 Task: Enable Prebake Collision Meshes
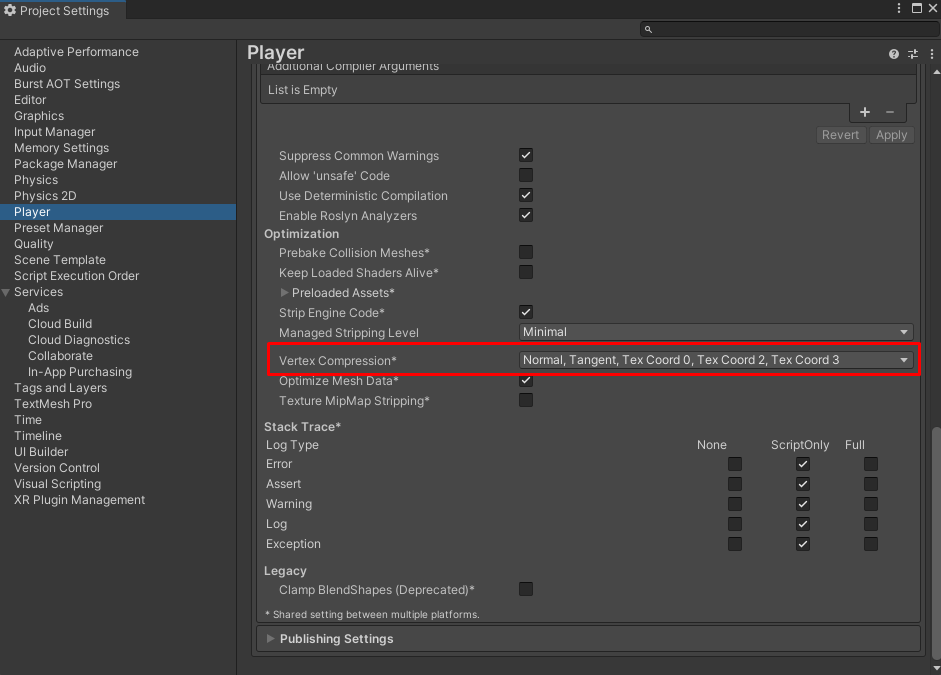526,252
